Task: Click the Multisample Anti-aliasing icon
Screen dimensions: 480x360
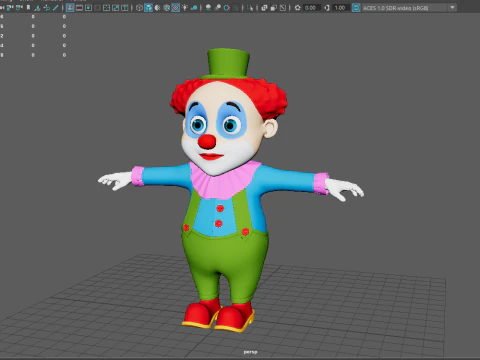Action: coord(226,8)
